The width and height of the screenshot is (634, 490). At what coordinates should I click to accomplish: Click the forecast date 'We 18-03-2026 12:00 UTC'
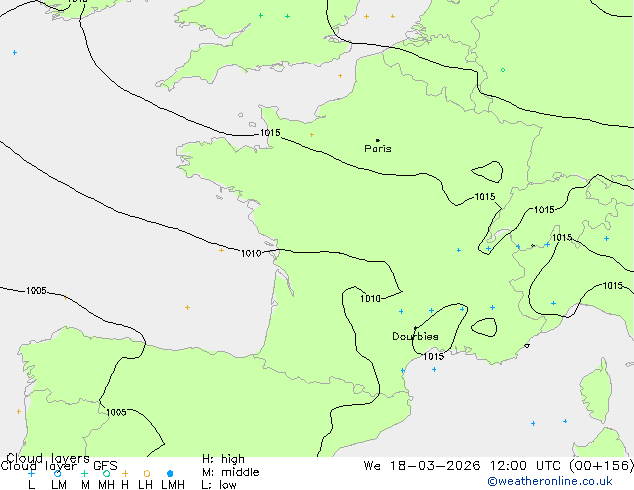click(465, 466)
